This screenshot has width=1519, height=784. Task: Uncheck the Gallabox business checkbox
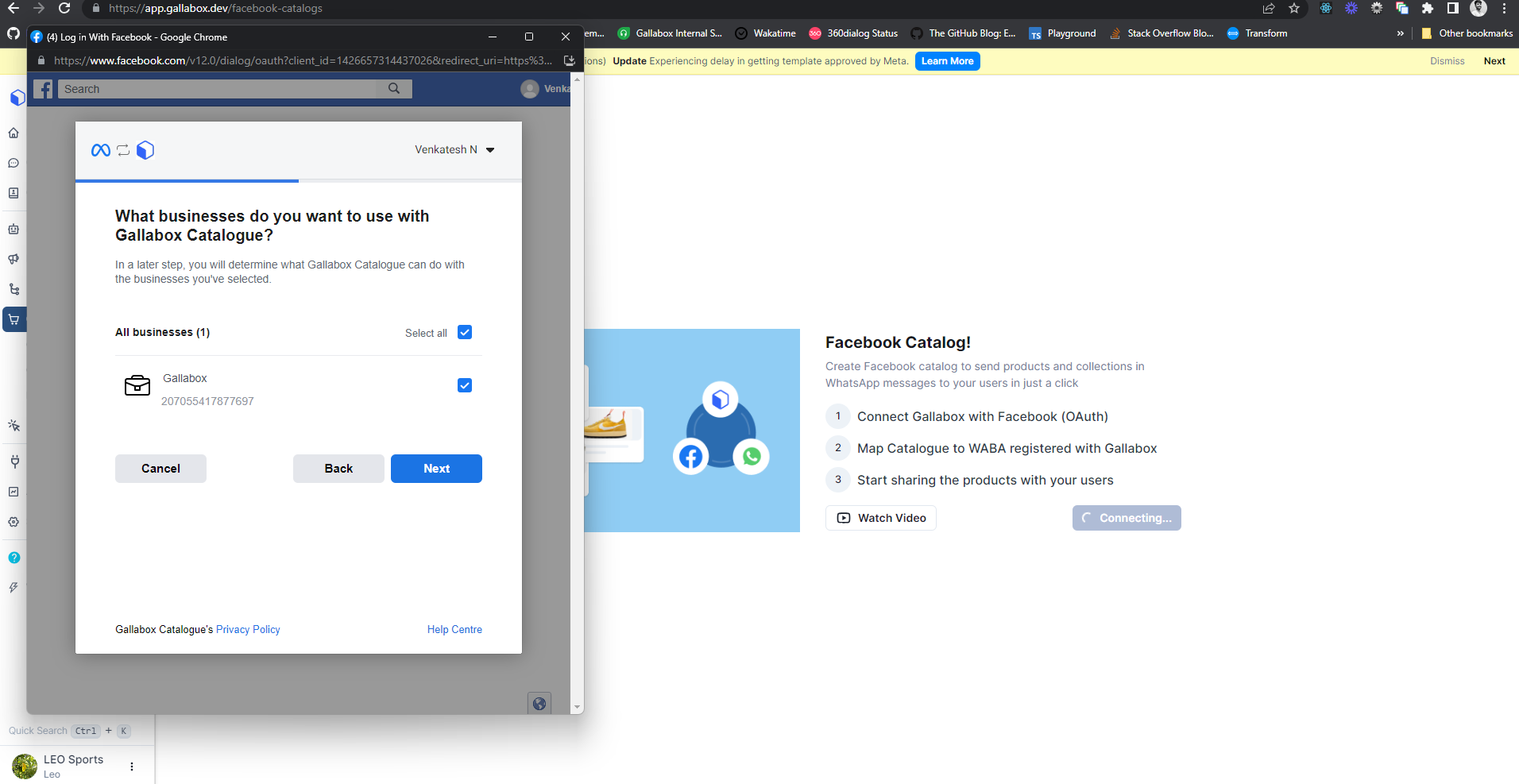(465, 385)
